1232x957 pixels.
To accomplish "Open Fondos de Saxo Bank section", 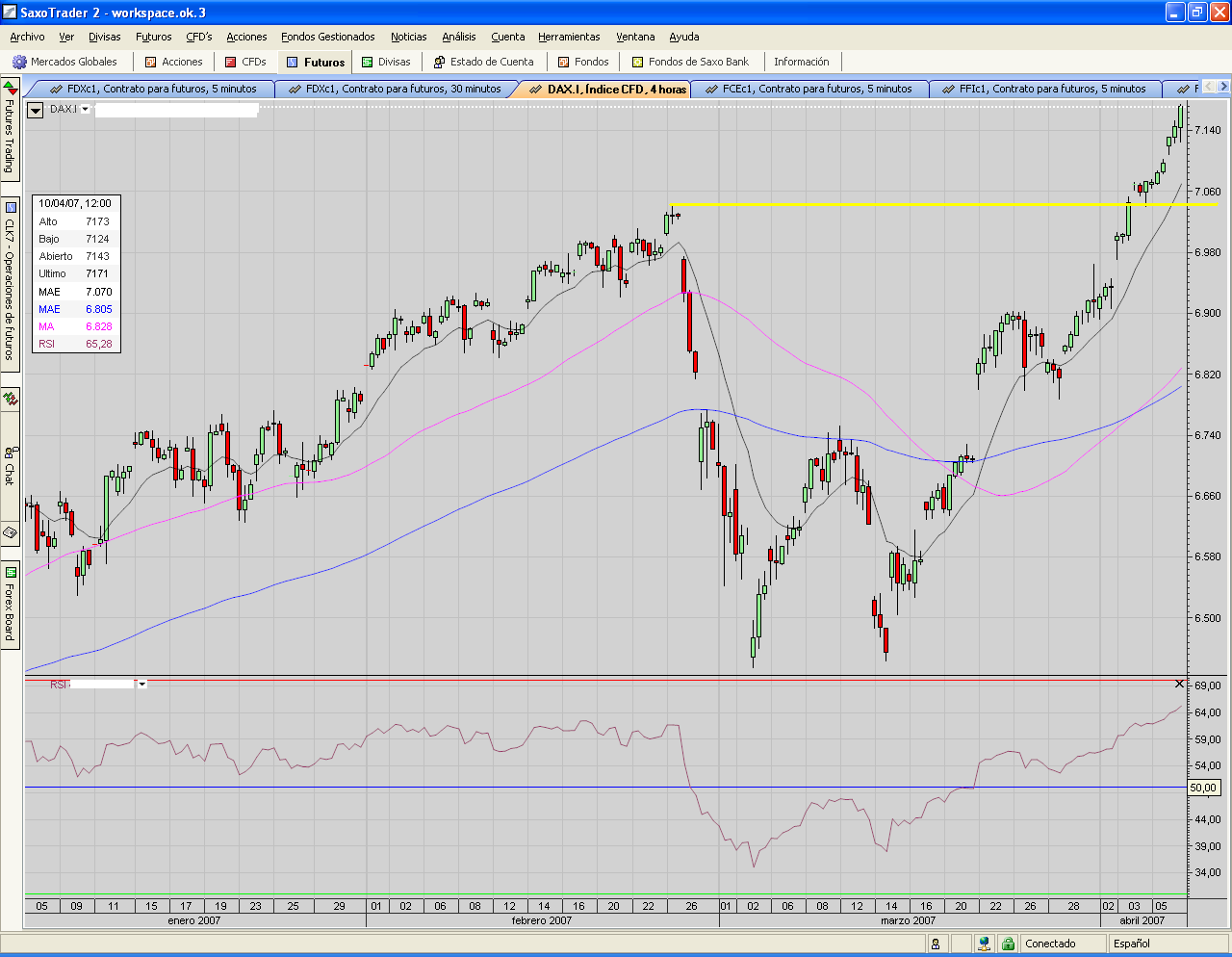I will coord(690,62).
